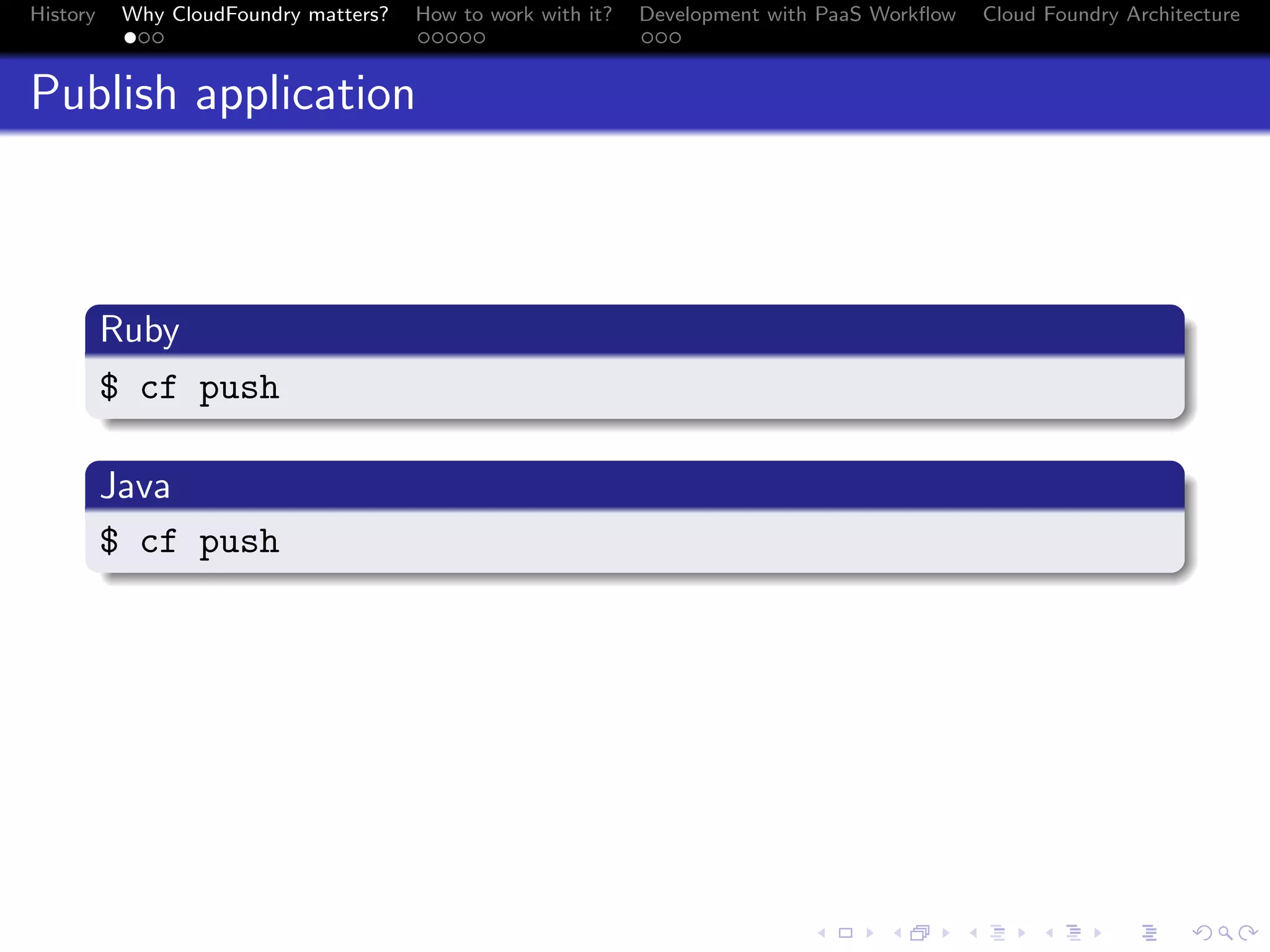Click the cf push command in Java block
The image size is (1270, 952).
pos(190,542)
